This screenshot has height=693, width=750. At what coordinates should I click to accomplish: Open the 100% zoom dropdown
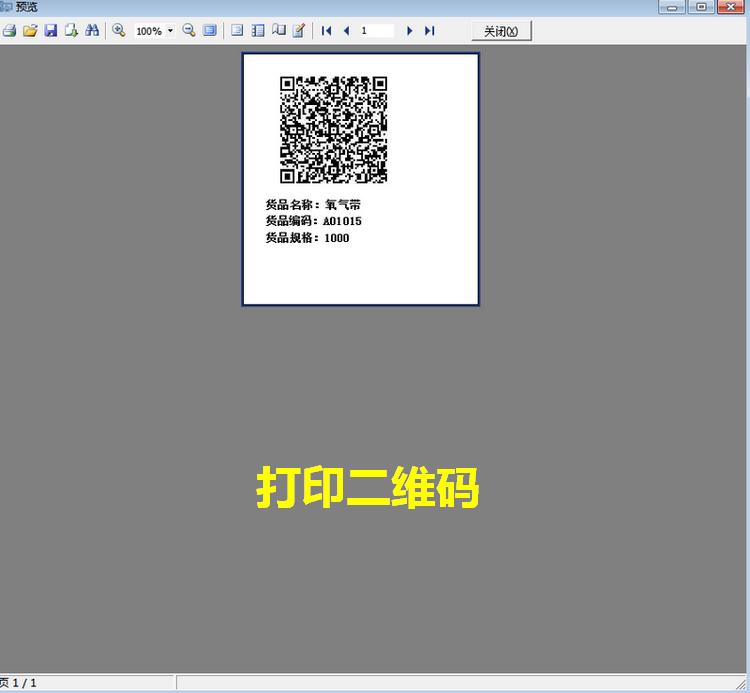tap(170, 31)
